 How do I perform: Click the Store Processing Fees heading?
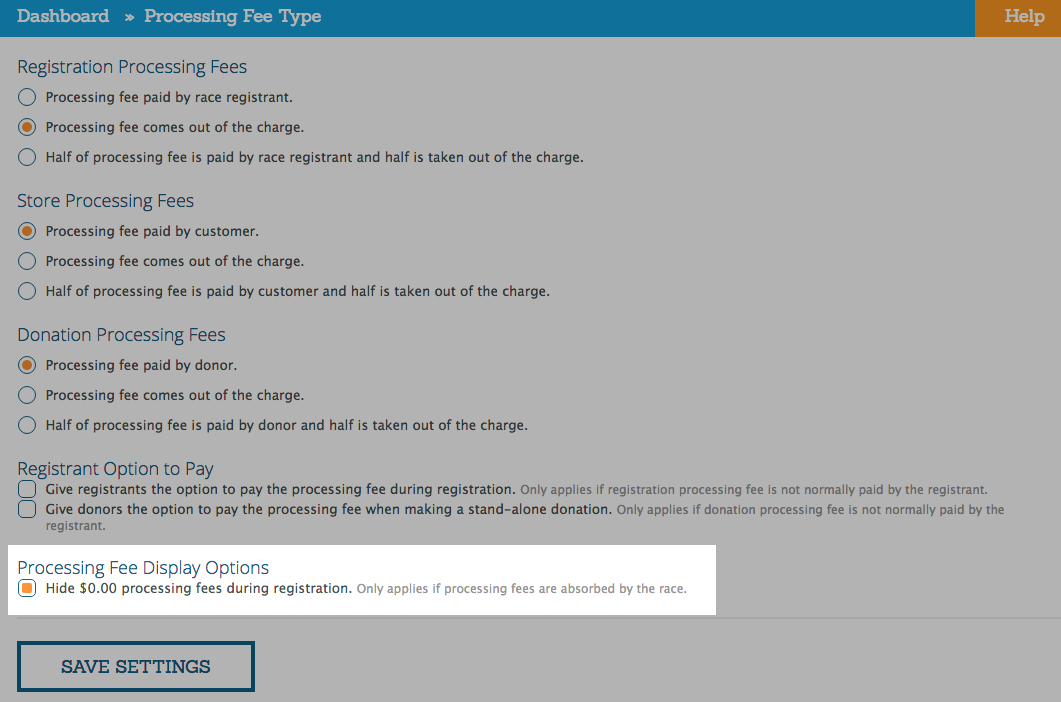105,201
